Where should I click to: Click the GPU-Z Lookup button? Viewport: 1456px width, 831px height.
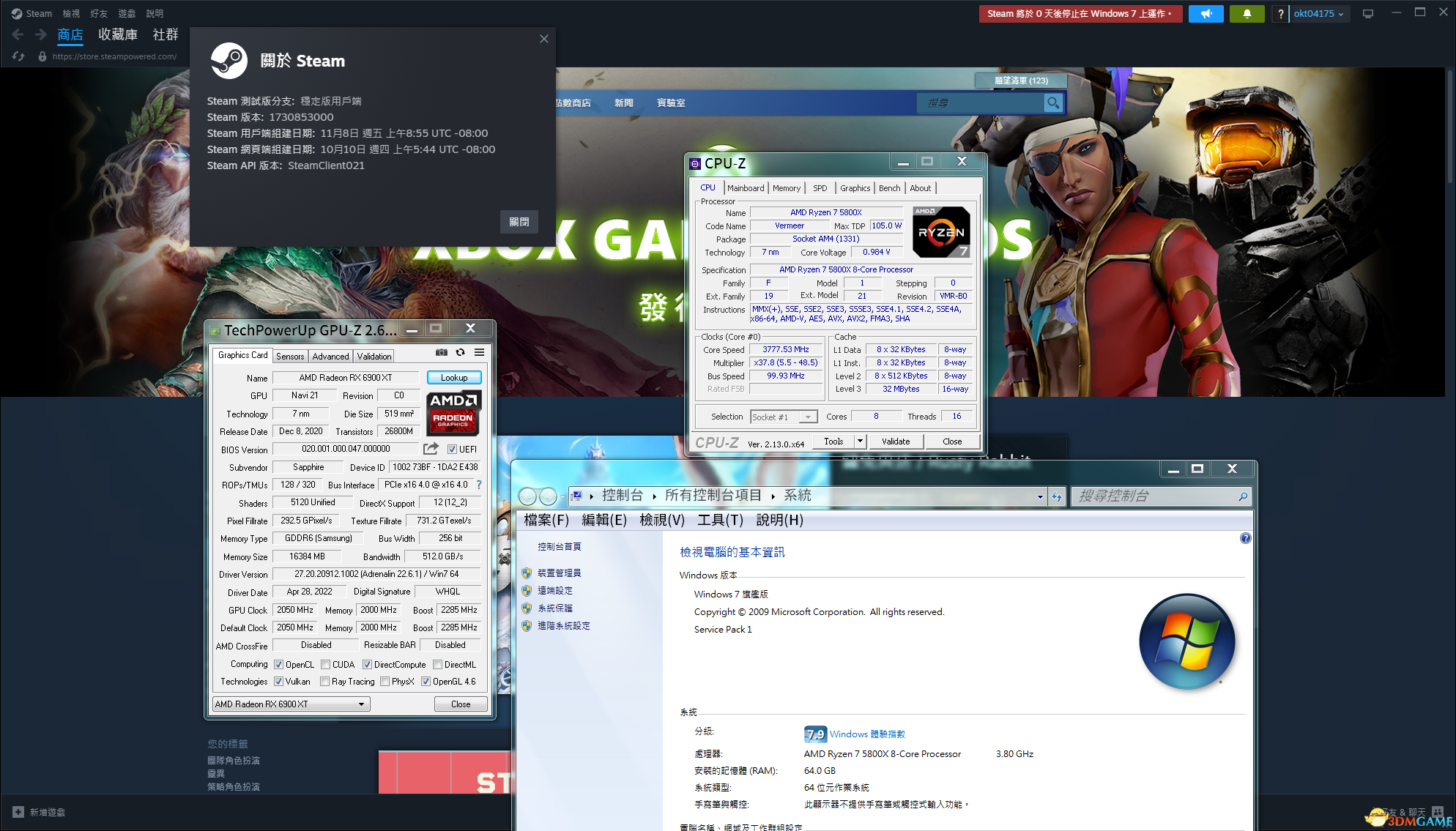(454, 378)
